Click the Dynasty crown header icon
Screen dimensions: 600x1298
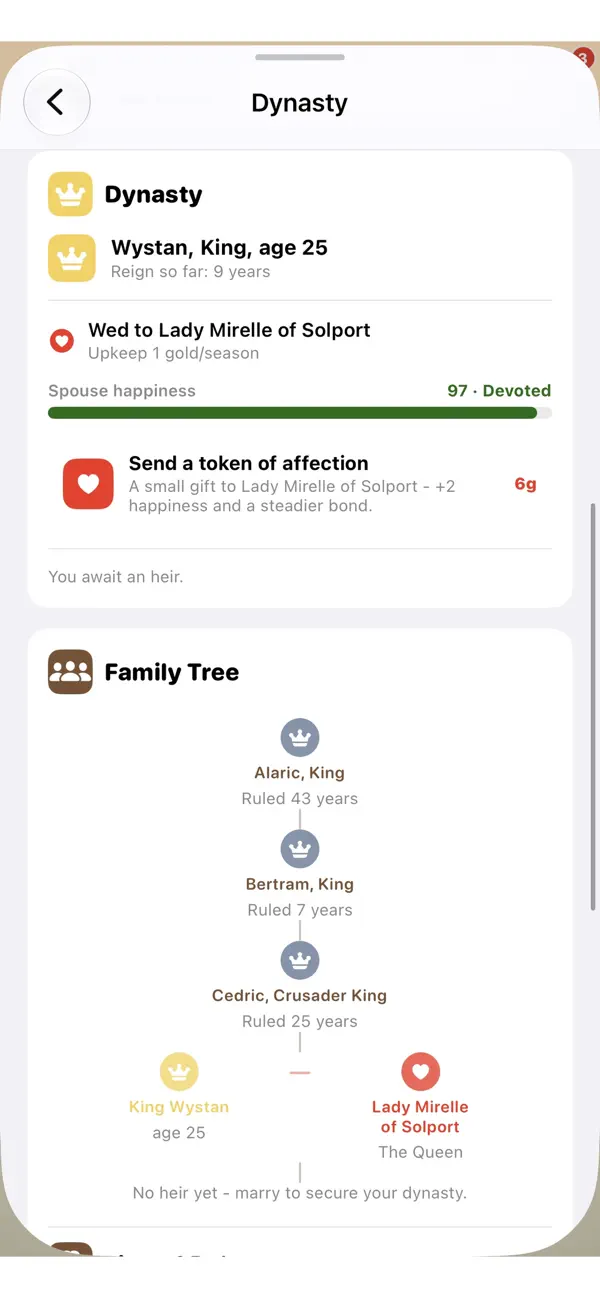[x=70, y=194]
